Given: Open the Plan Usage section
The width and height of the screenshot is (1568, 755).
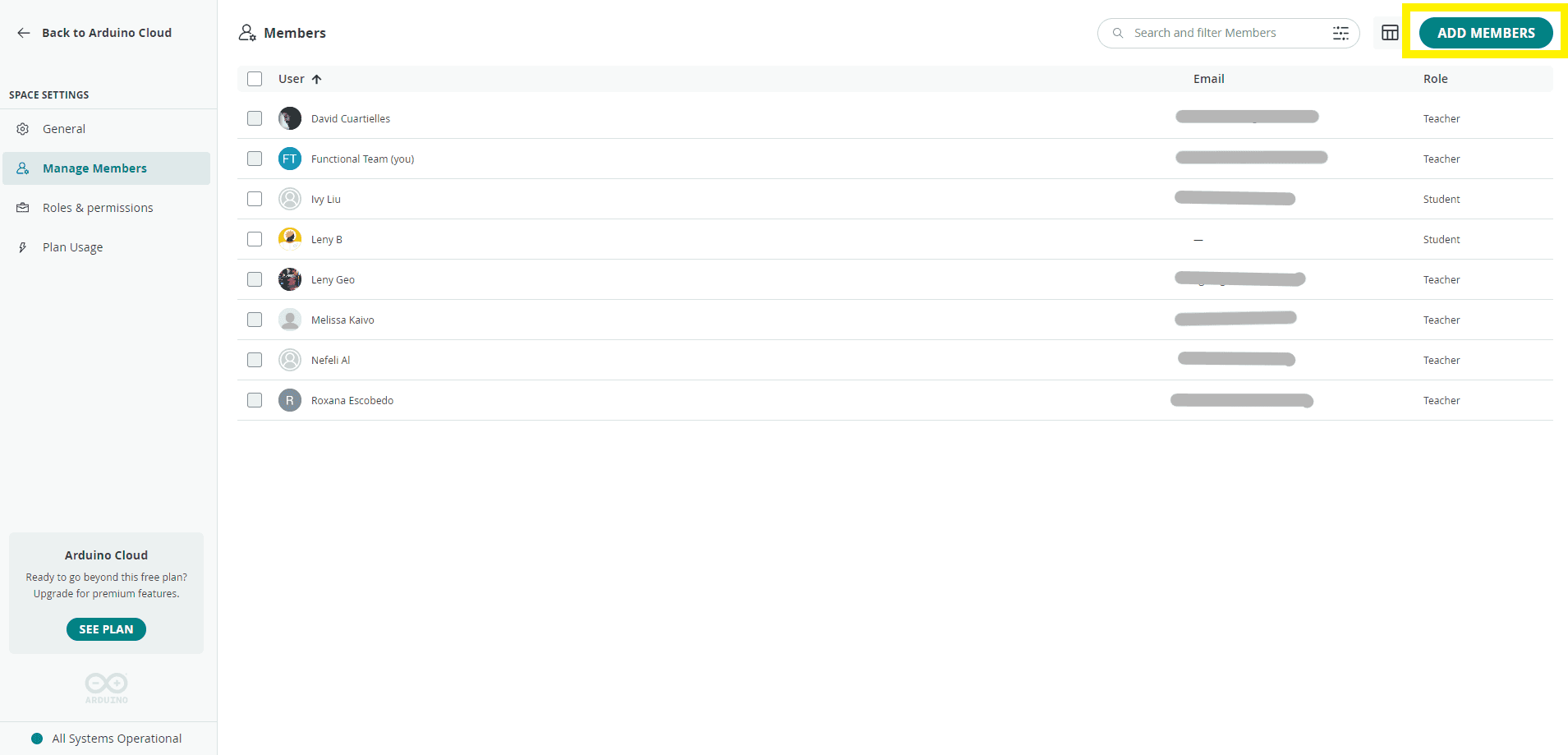Looking at the screenshot, I should pyautogui.click(x=72, y=246).
